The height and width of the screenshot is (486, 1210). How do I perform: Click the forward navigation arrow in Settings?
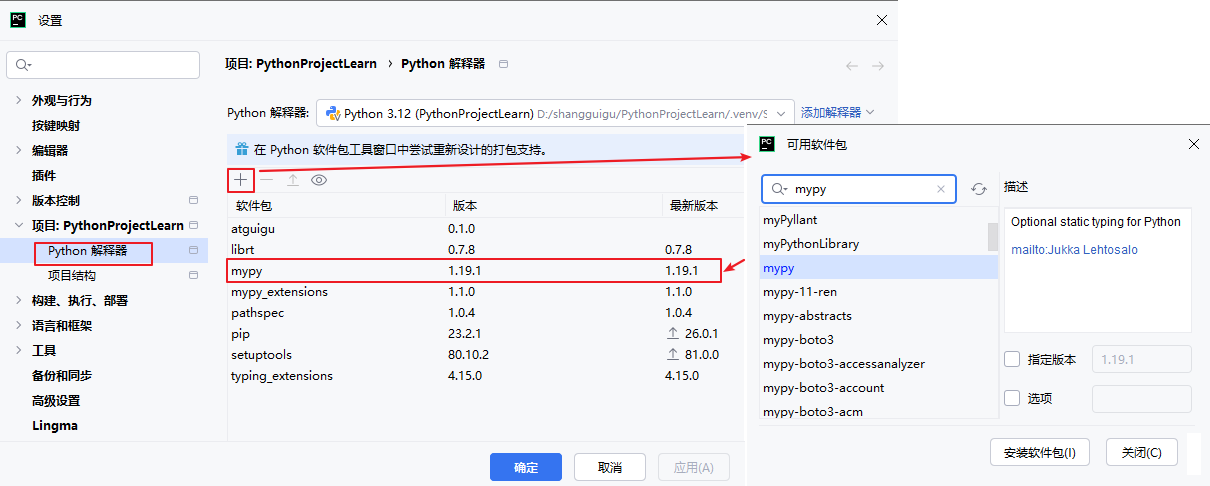pos(878,66)
